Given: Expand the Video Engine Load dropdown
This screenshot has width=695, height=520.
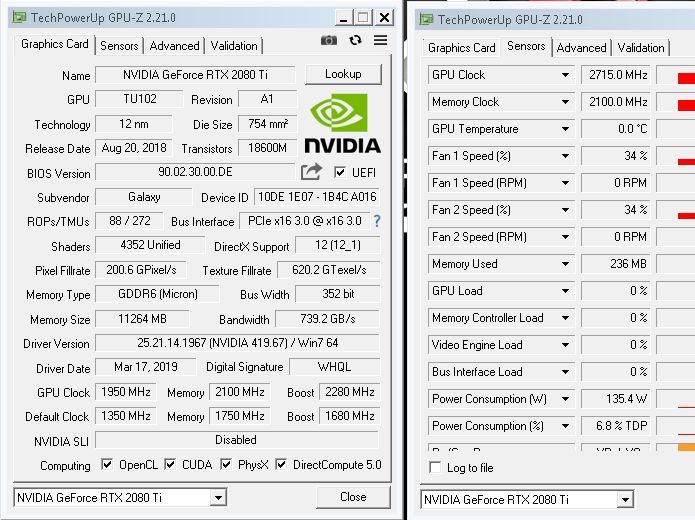Looking at the screenshot, I should (565, 345).
